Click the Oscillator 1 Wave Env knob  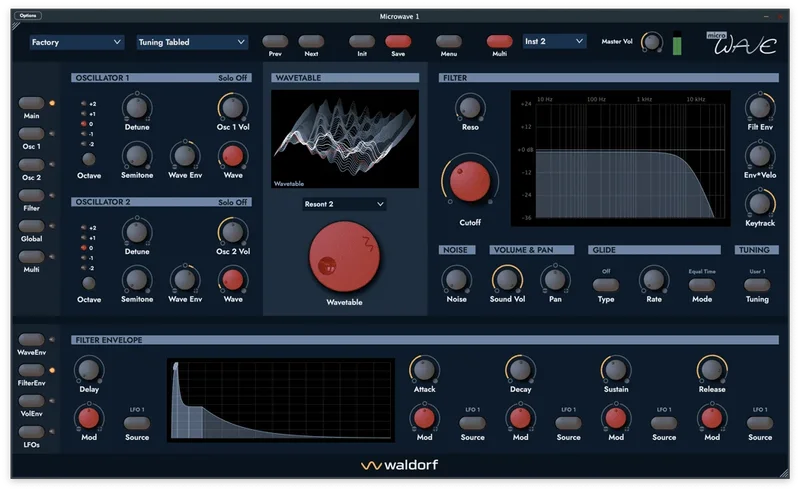pos(185,156)
